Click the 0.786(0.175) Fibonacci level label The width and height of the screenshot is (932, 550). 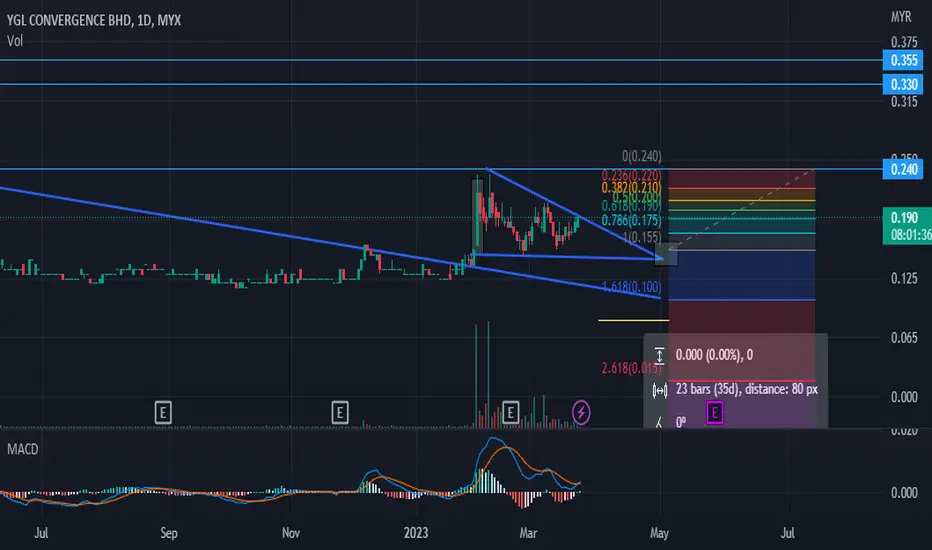tap(631, 221)
